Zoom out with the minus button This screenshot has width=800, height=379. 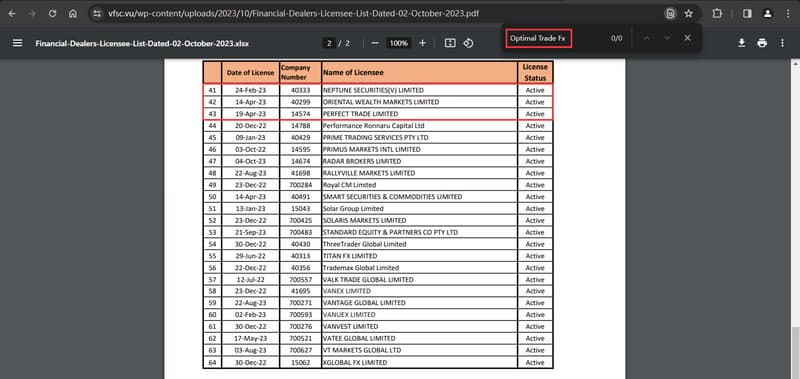click(375, 43)
